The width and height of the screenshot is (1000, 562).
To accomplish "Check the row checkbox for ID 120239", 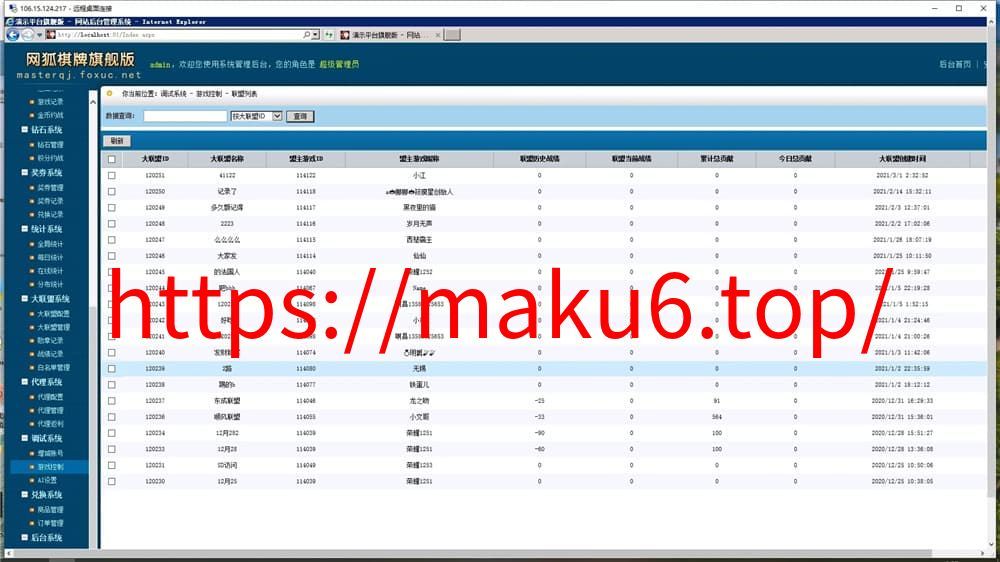I will click(x=112, y=369).
